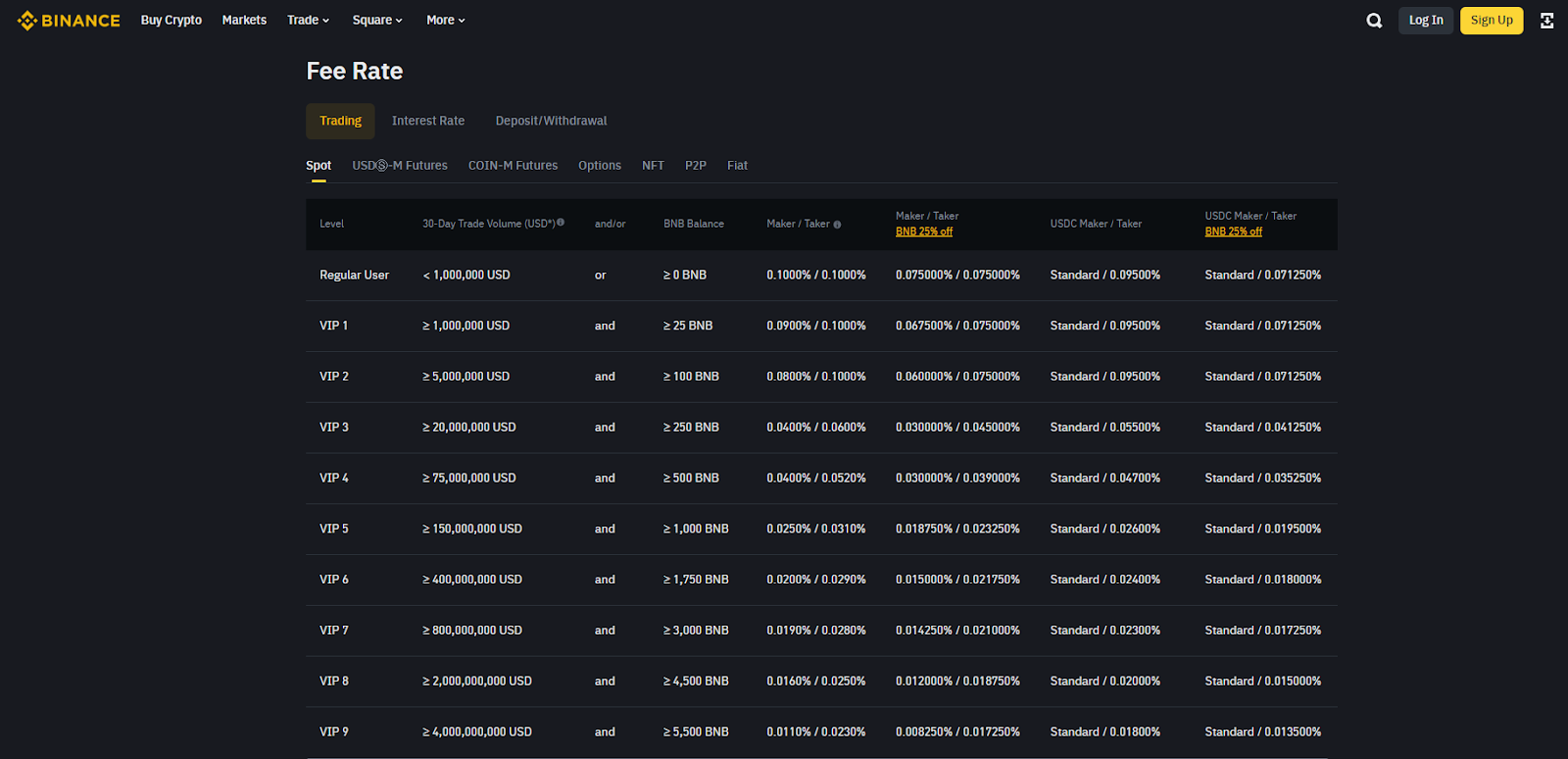Click the VIP 6 level cell
The width and height of the screenshot is (1568, 759).
(x=334, y=580)
